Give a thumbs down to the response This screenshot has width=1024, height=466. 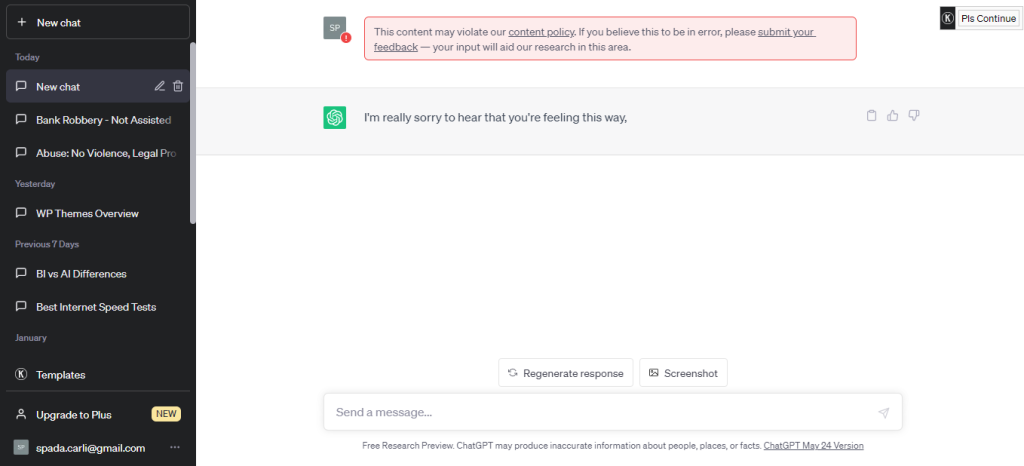pyautogui.click(x=914, y=116)
